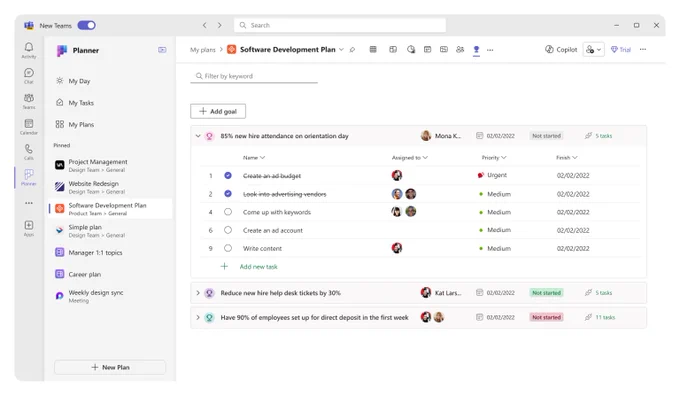
Task: Pin plan using the pin icon
Action: click(x=352, y=50)
